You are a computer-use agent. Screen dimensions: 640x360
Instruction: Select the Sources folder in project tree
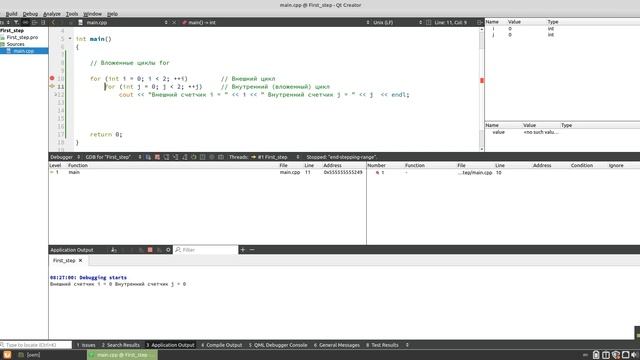coord(16,44)
